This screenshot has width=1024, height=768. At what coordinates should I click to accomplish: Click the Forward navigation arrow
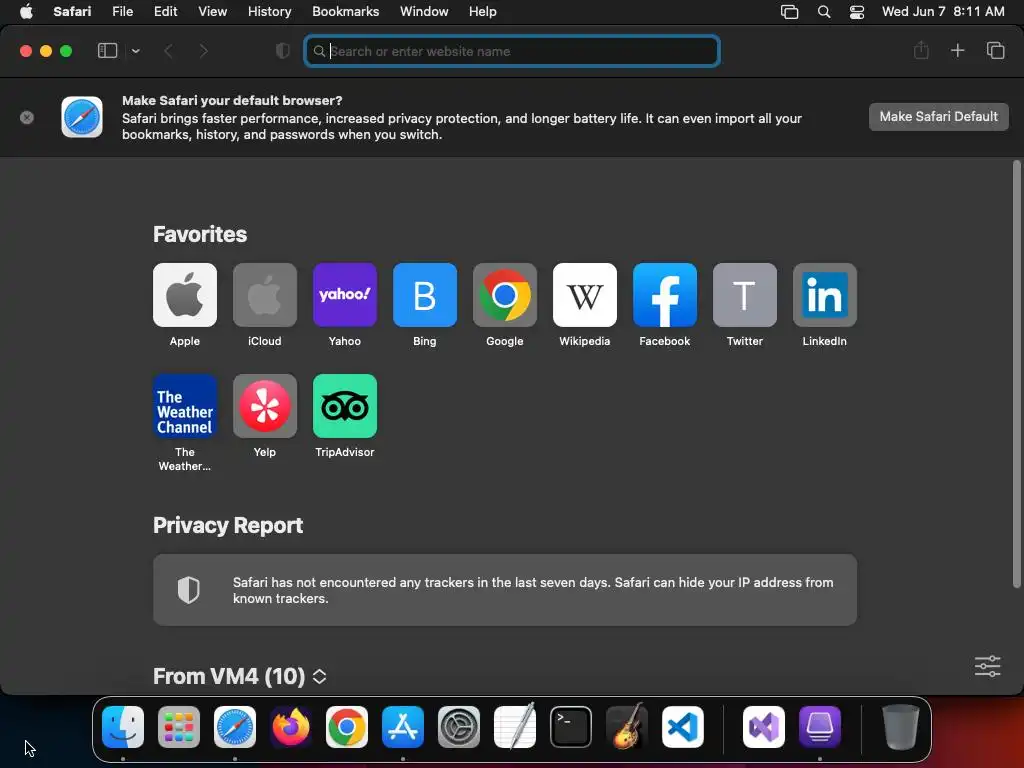(x=203, y=51)
